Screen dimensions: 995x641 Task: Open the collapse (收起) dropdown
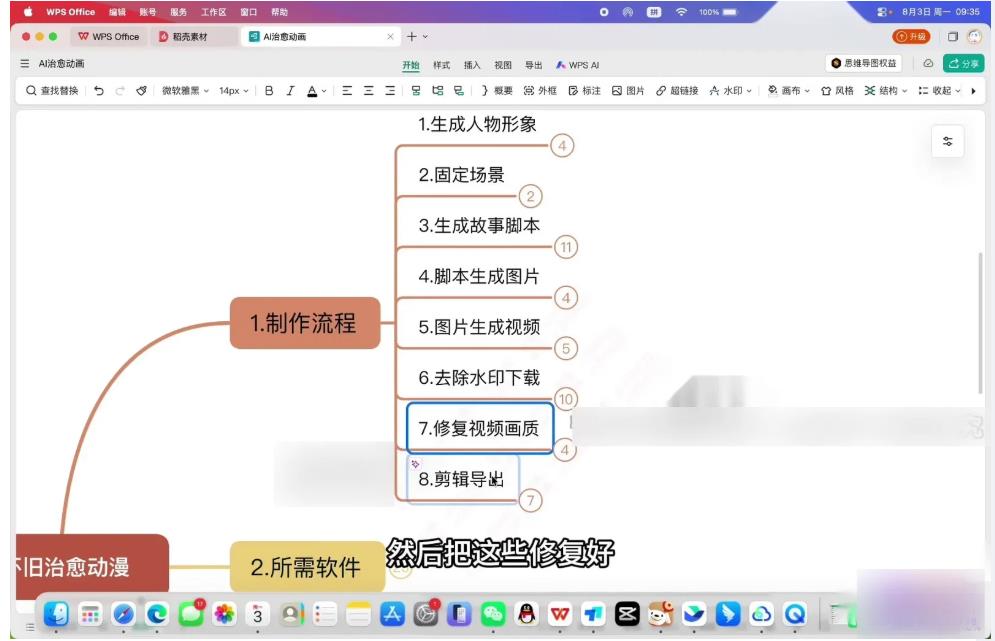940,91
